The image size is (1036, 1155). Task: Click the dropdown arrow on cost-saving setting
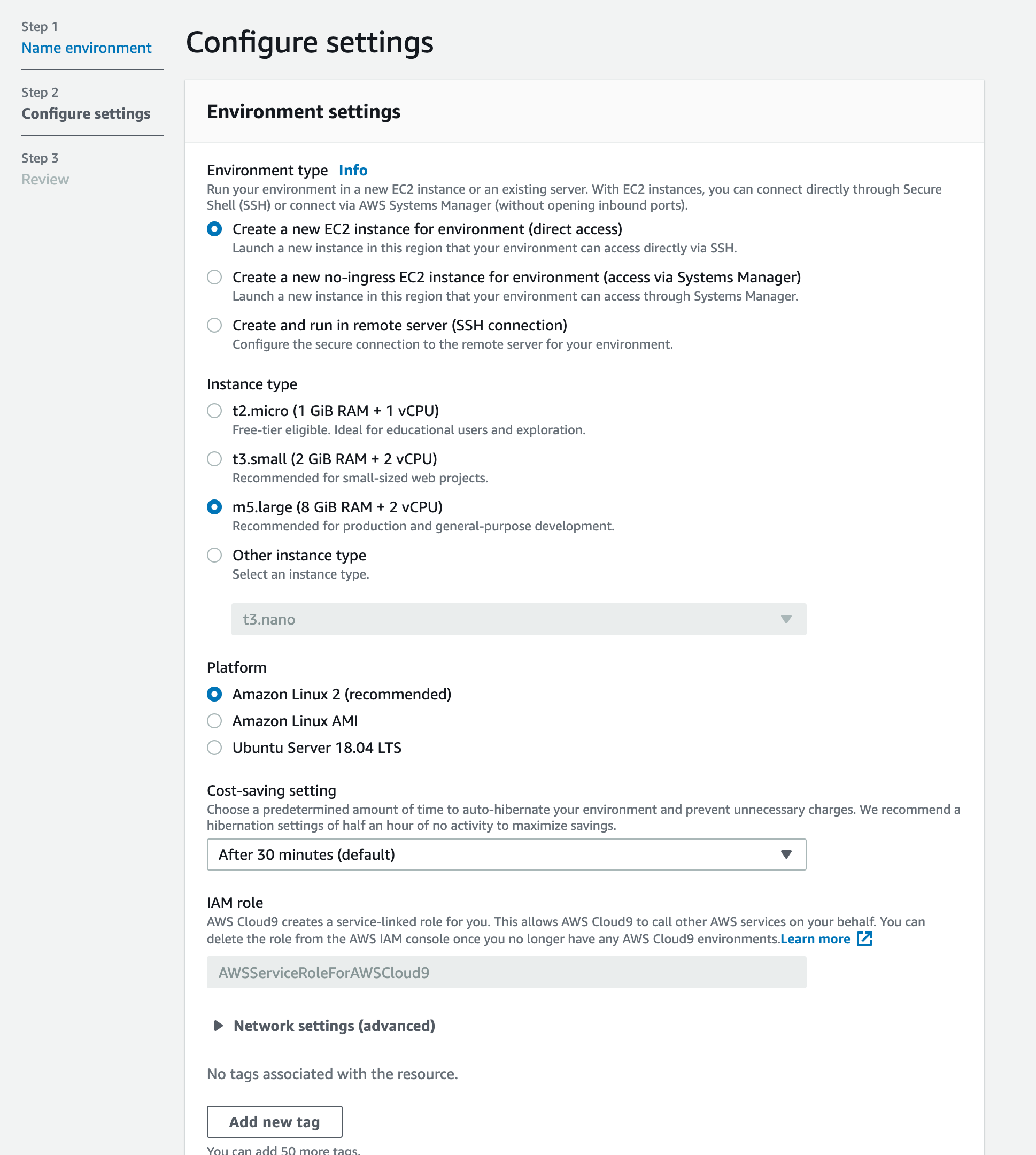click(x=786, y=854)
